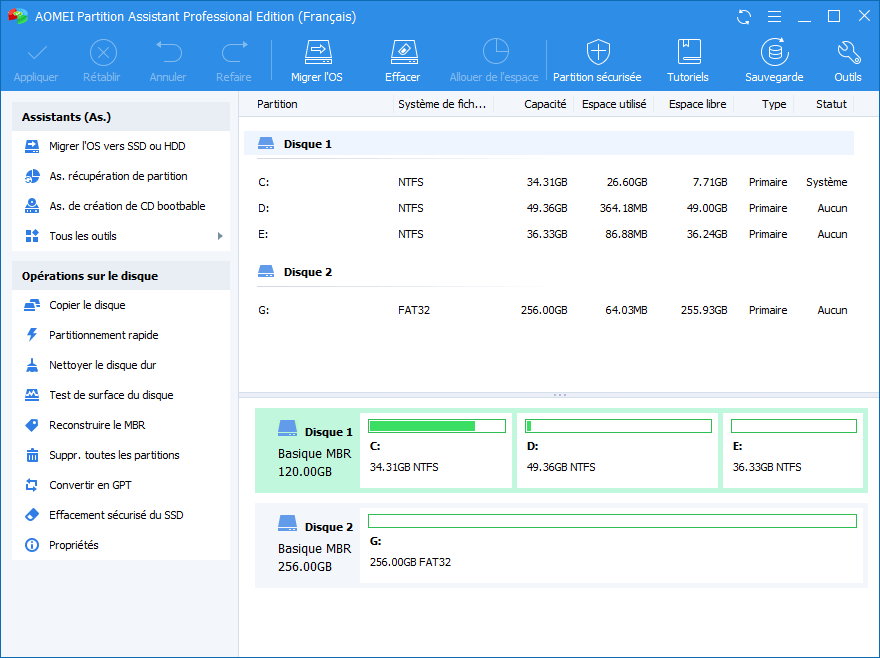Select the C: partition usage bar
This screenshot has height=658, width=880.
coord(436,426)
